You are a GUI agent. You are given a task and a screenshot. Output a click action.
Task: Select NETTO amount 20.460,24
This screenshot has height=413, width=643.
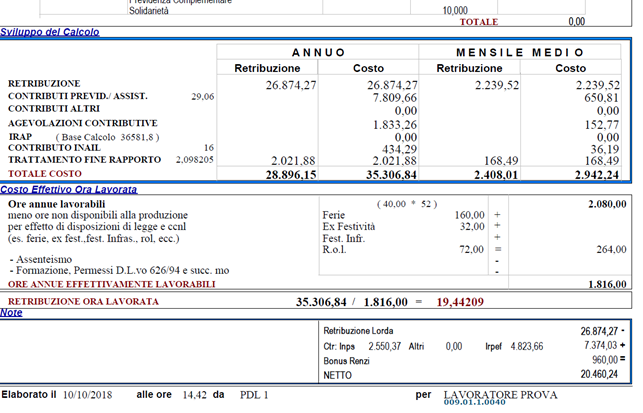[599, 374]
